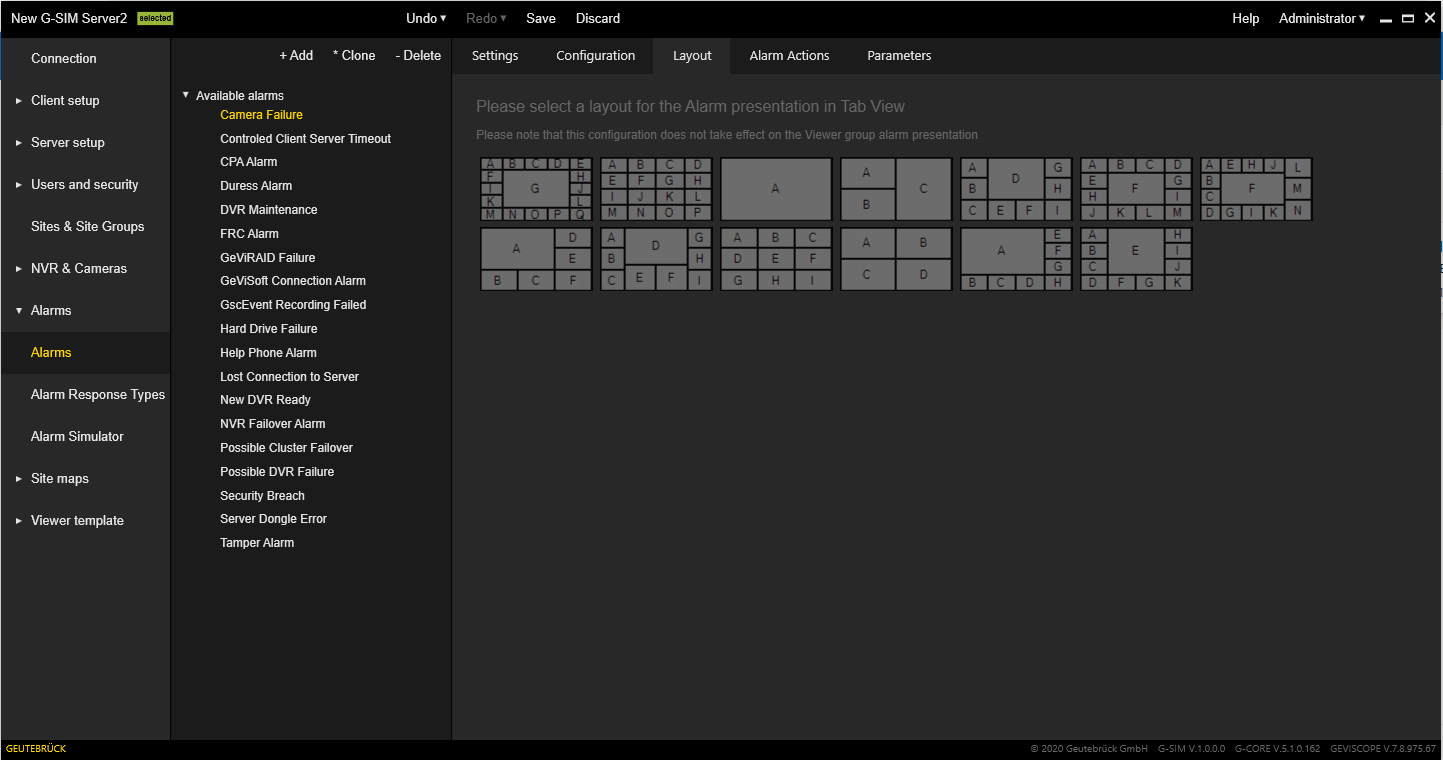Open the Undo dropdown
Image resolution: width=1443 pixels, height=760 pixels.
pos(427,18)
